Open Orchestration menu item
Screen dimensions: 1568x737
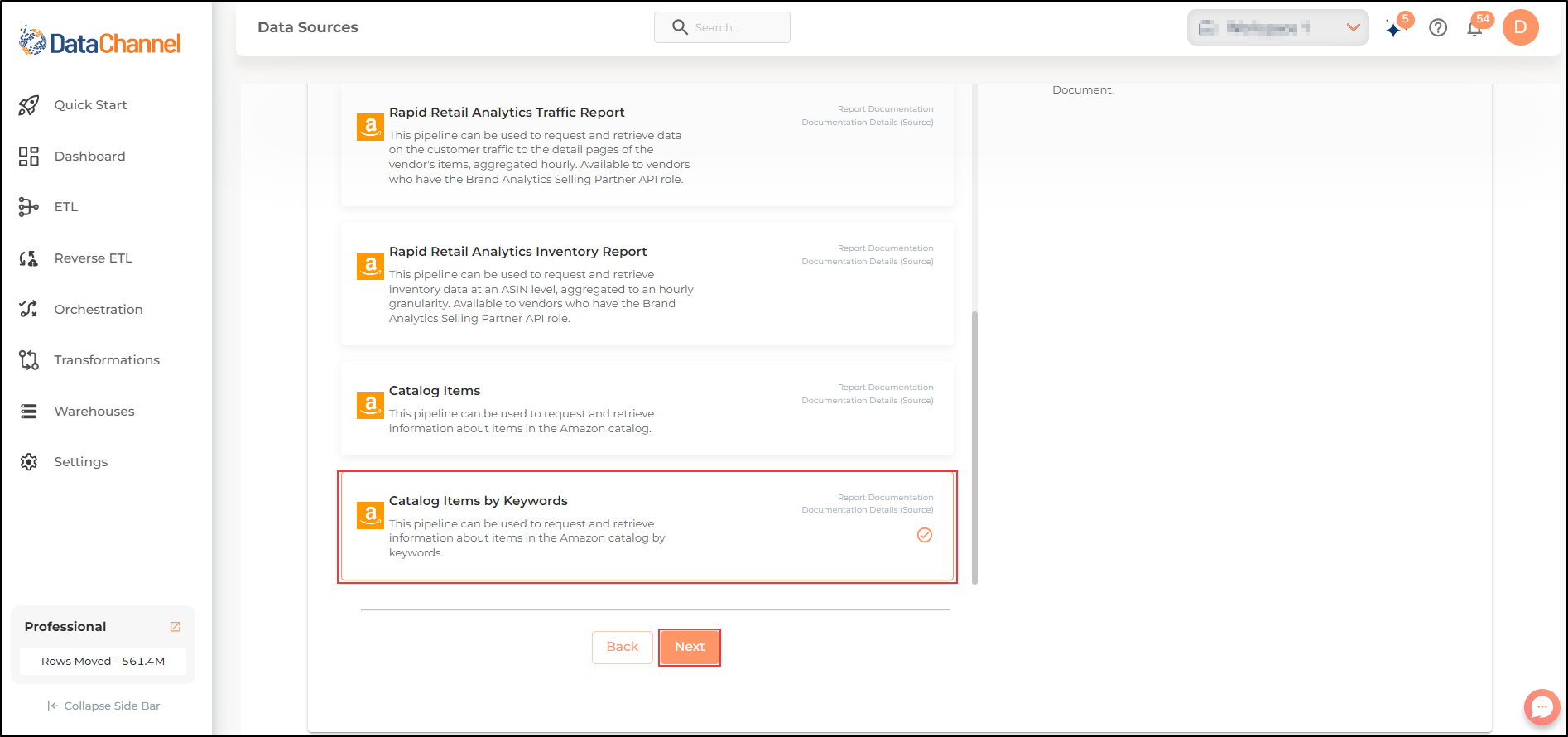(x=99, y=310)
